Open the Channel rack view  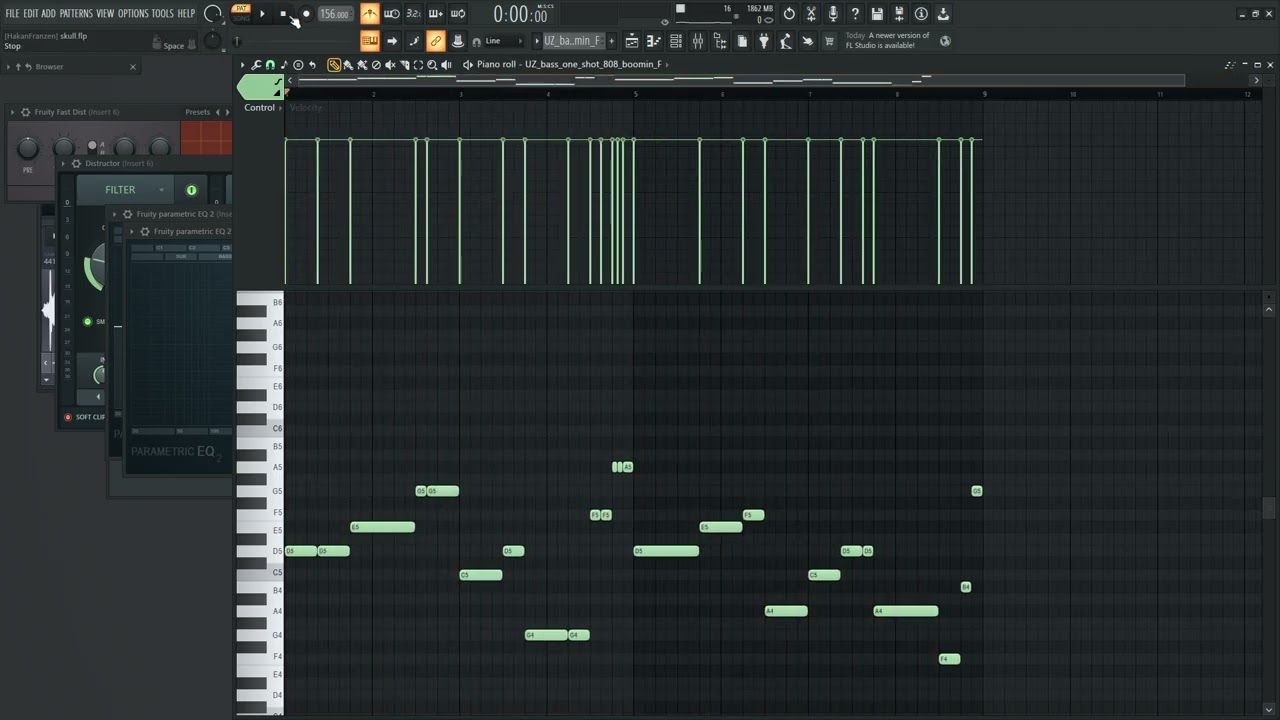tap(676, 41)
